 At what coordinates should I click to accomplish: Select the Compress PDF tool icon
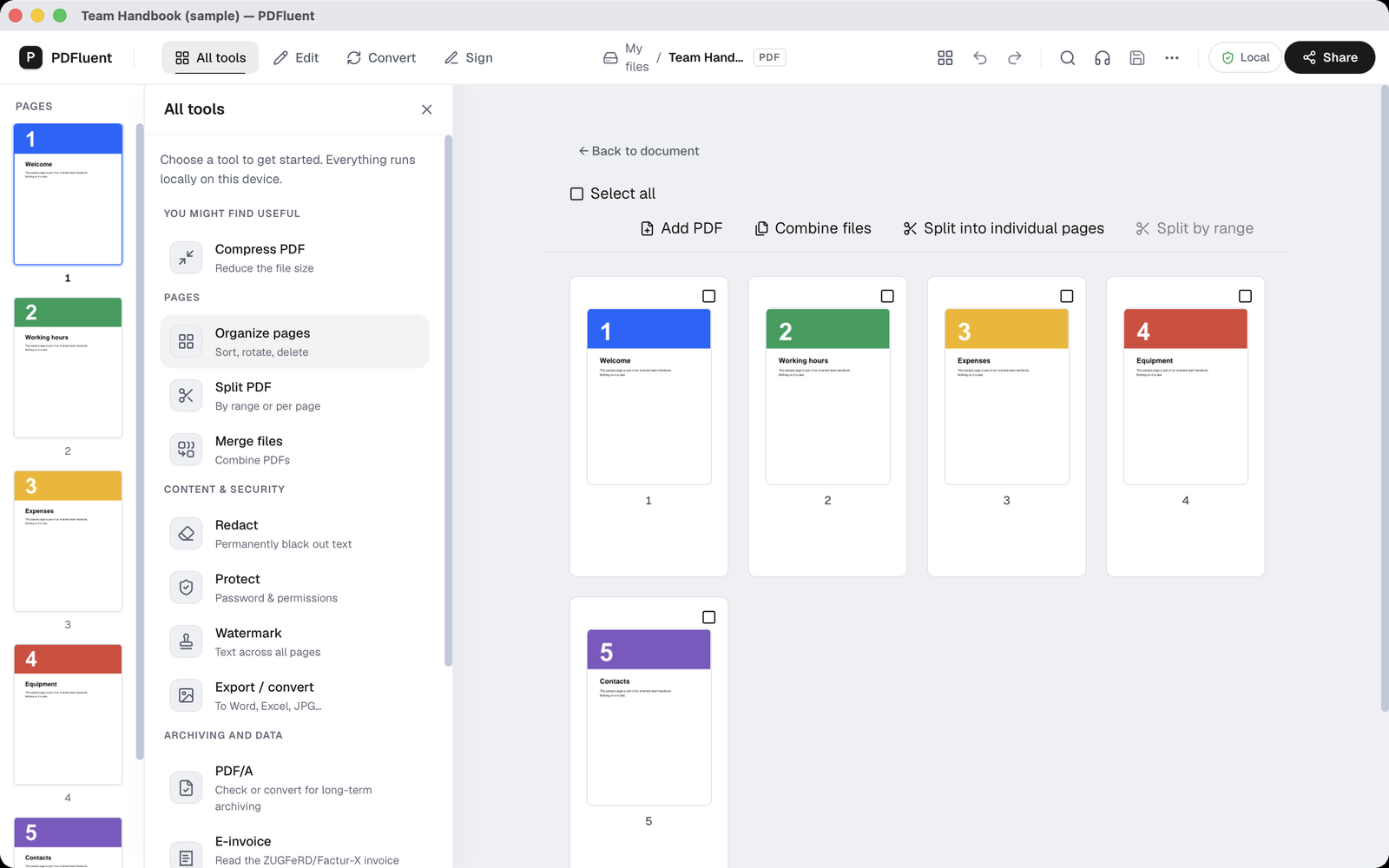(x=186, y=258)
